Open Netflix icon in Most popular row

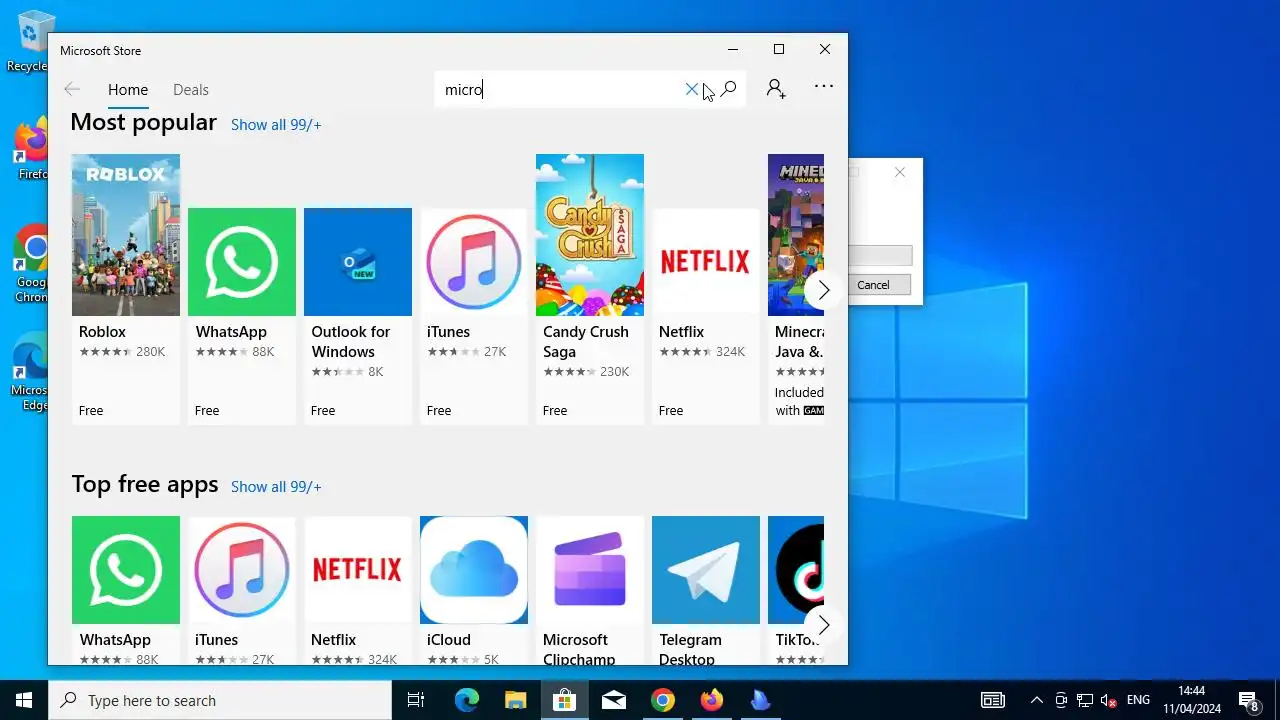706,262
